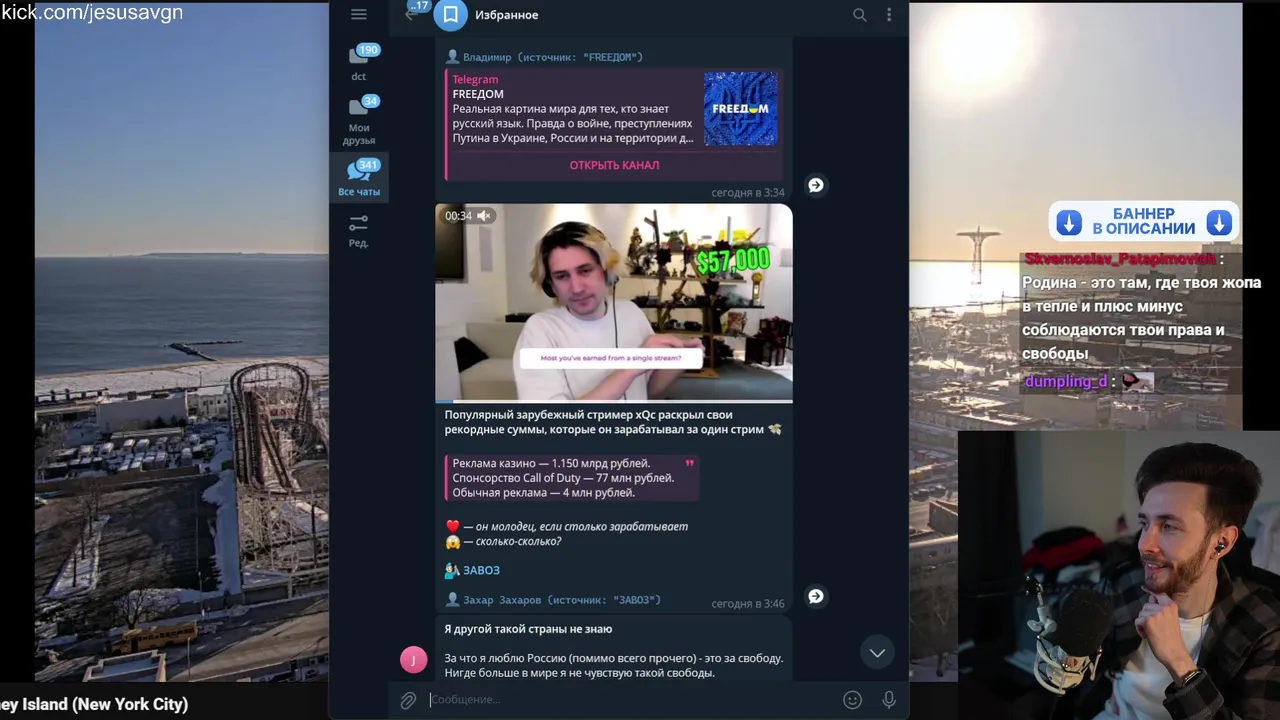Select the Мои друзья folder

tap(359, 120)
